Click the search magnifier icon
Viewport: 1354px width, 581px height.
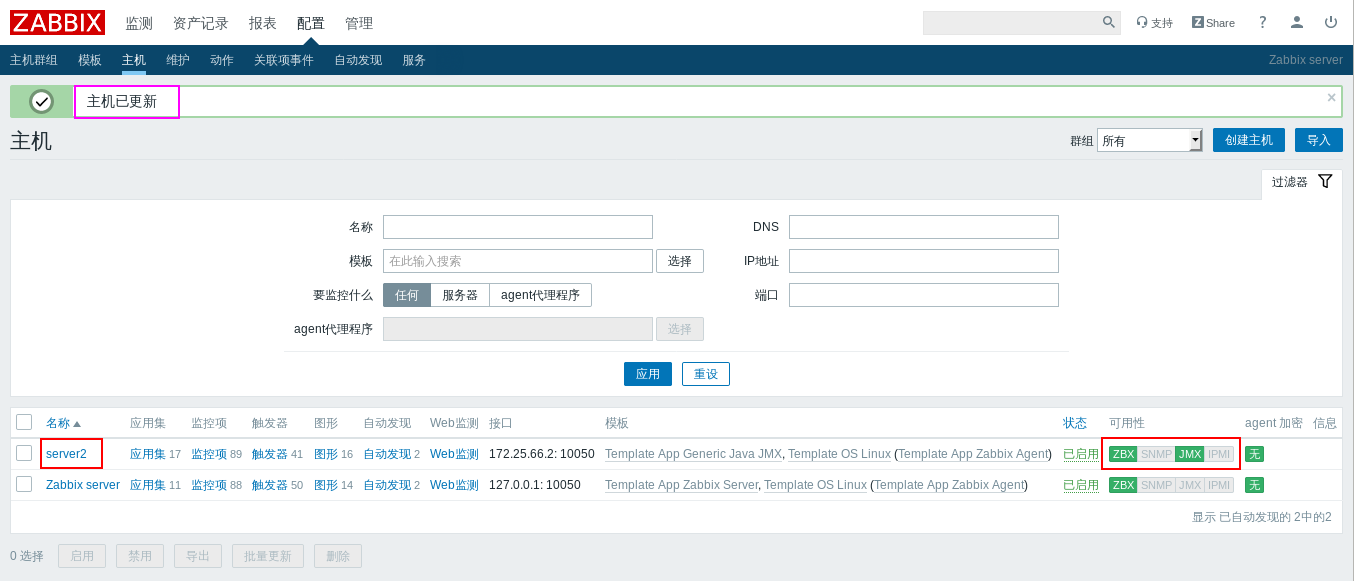click(1109, 22)
